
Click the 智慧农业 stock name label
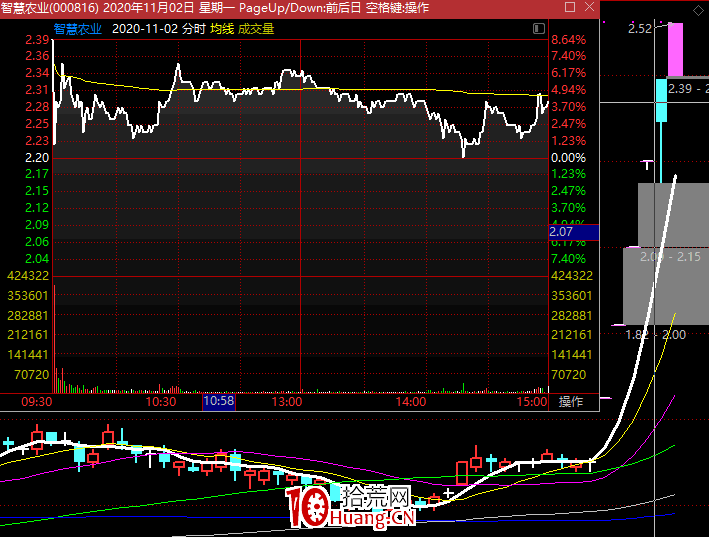[78, 29]
